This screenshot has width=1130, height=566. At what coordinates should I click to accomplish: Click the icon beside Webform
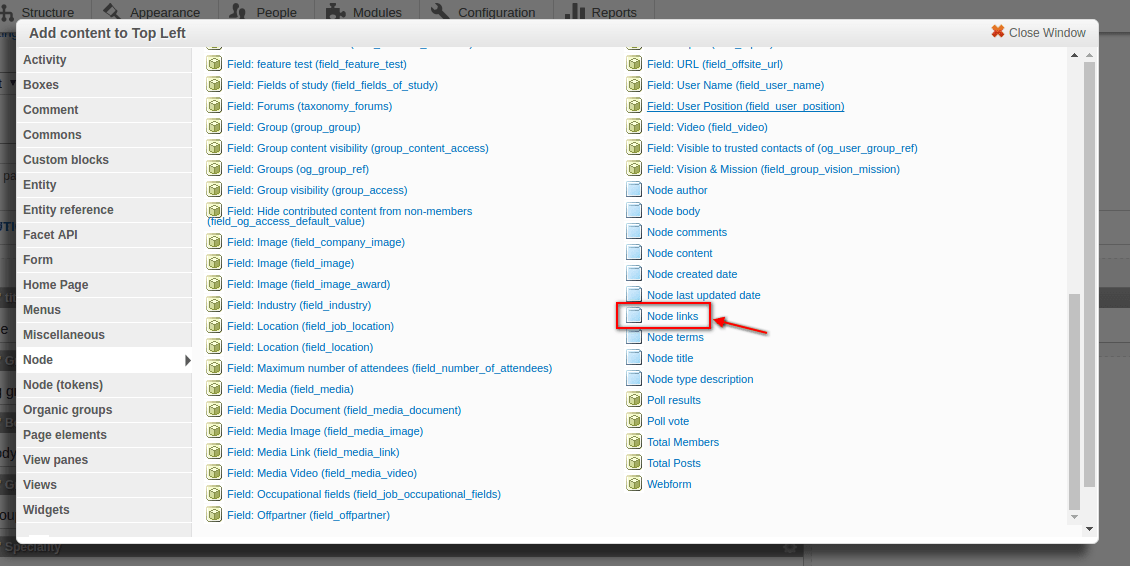634,483
